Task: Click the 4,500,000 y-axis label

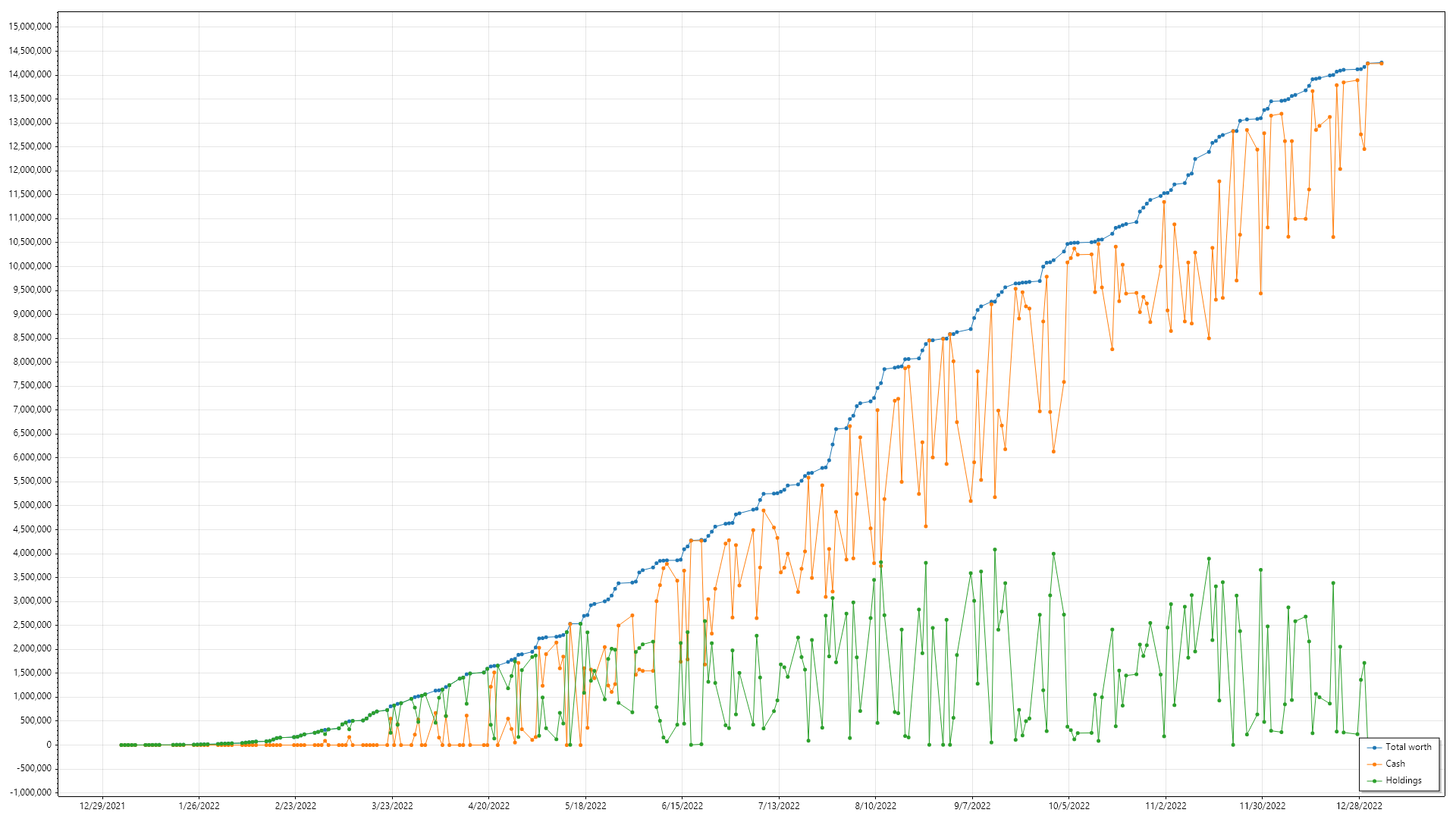Action: pos(33,529)
